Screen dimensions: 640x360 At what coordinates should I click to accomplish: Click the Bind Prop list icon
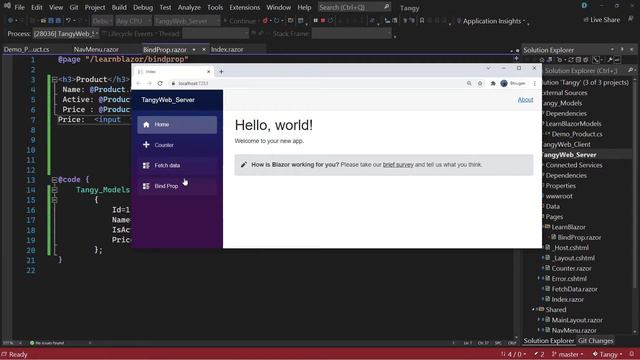[x=146, y=186]
